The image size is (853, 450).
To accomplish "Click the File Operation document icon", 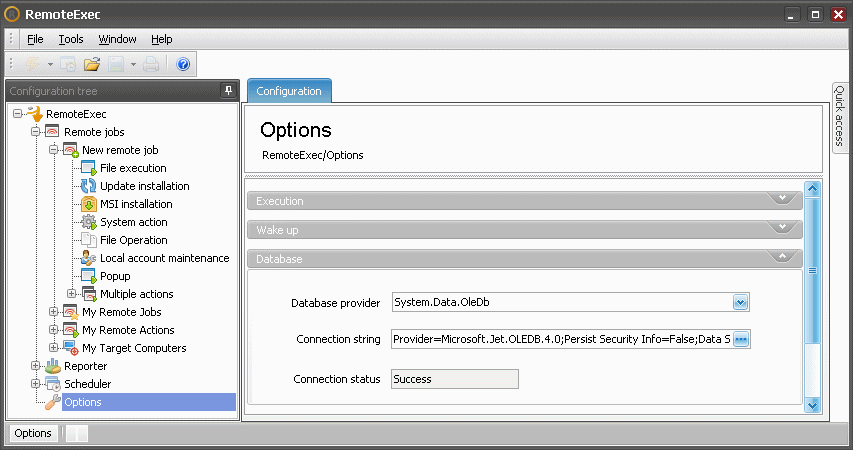I will (89, 239).
